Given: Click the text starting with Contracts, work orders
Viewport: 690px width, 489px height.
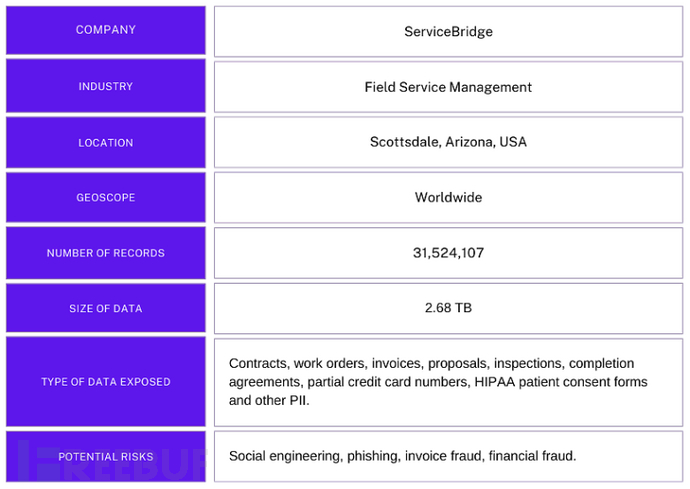Looking at the screenshot, I should pyautogui.click(x=300, y=364).
